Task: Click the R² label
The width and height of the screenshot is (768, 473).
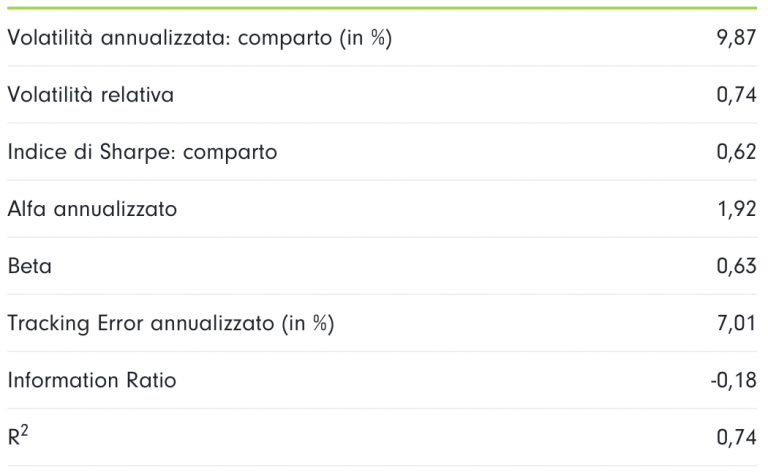Action: (19, 437)
